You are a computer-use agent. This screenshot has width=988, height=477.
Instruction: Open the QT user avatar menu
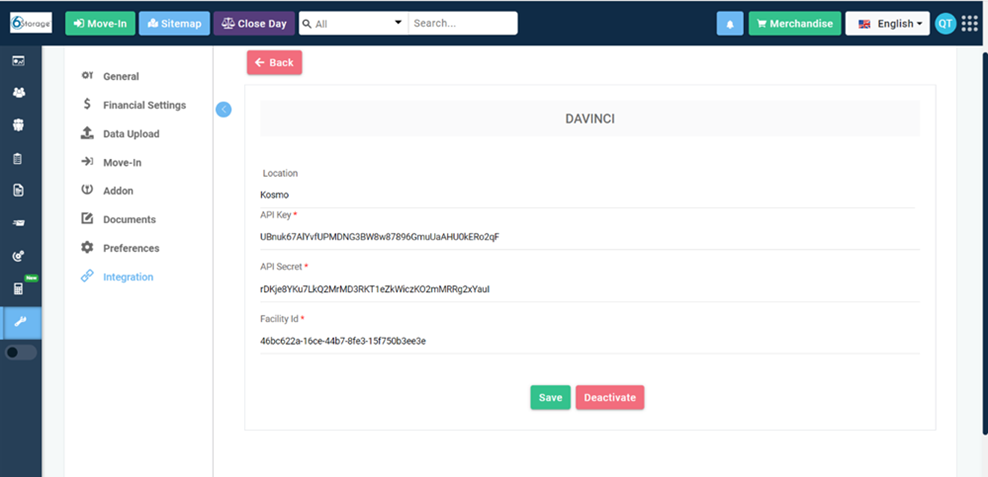coord(945,24)
